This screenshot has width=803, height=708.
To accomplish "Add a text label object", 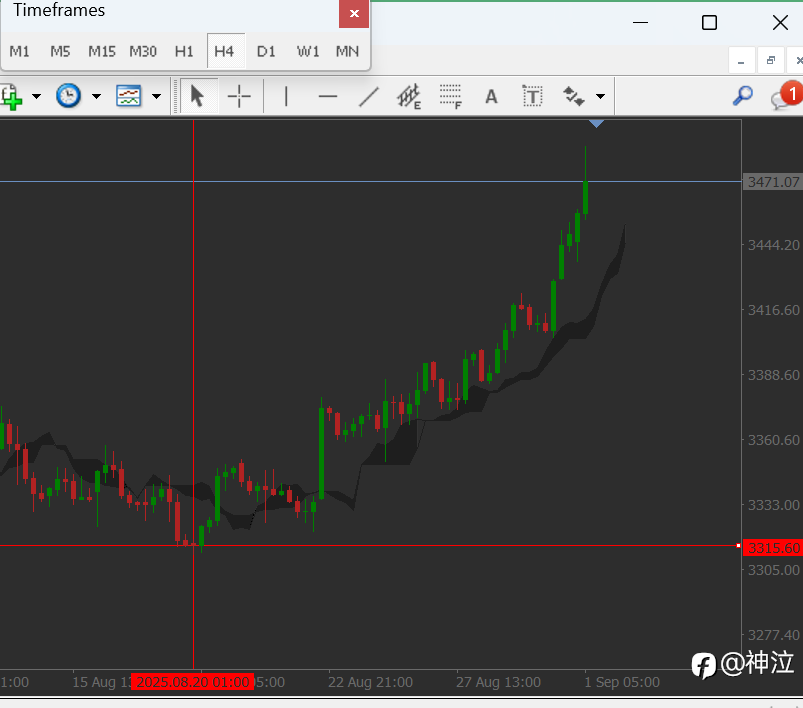I will point(533,96).
